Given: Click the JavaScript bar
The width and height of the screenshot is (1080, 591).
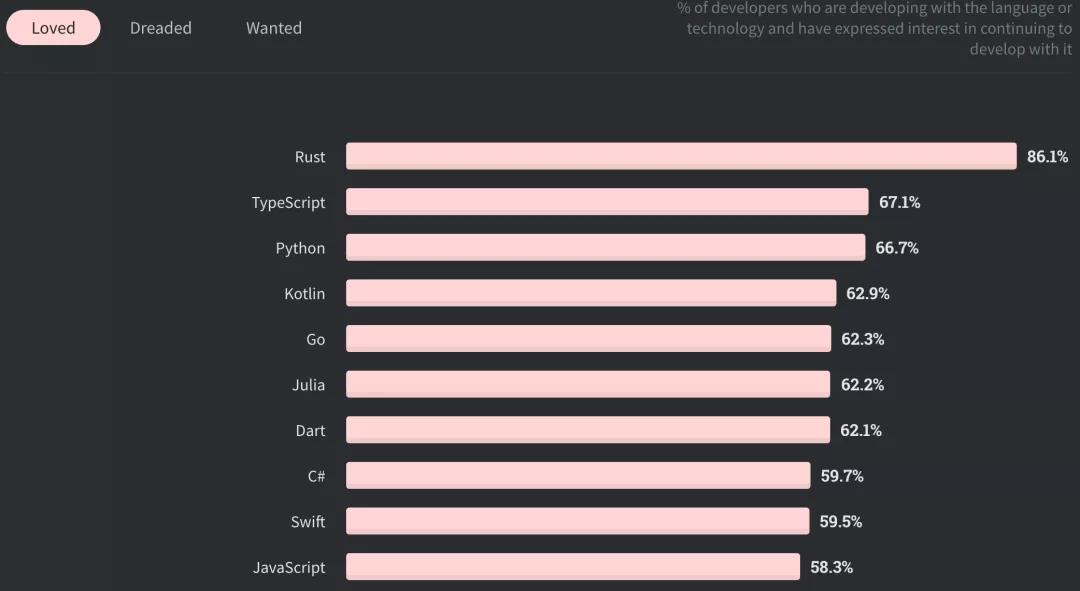Looking at the screenshot, I should [573, 567].
